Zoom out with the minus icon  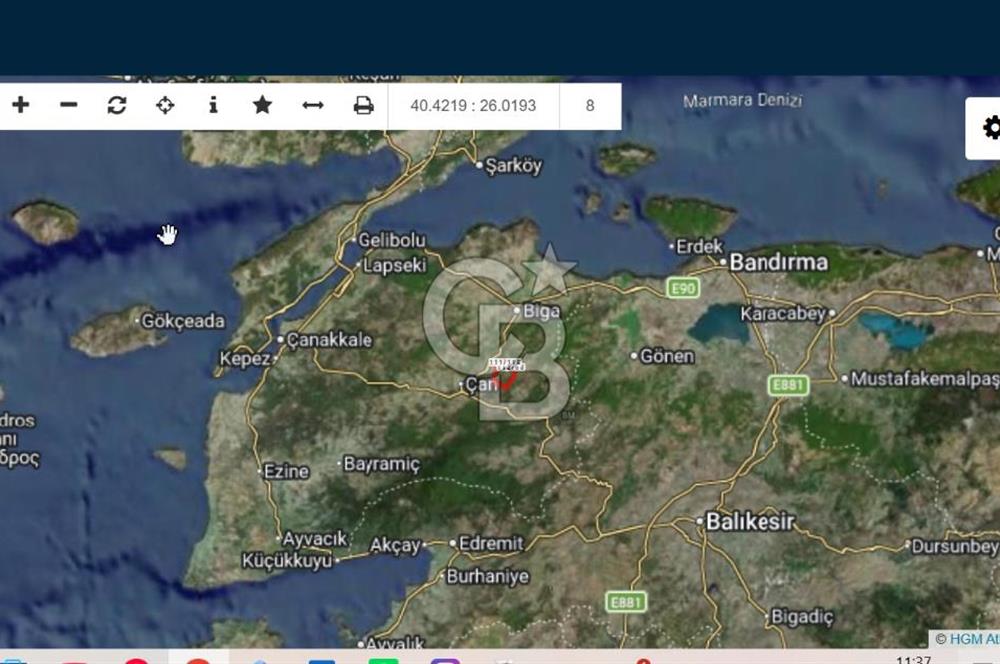[68, 105]
